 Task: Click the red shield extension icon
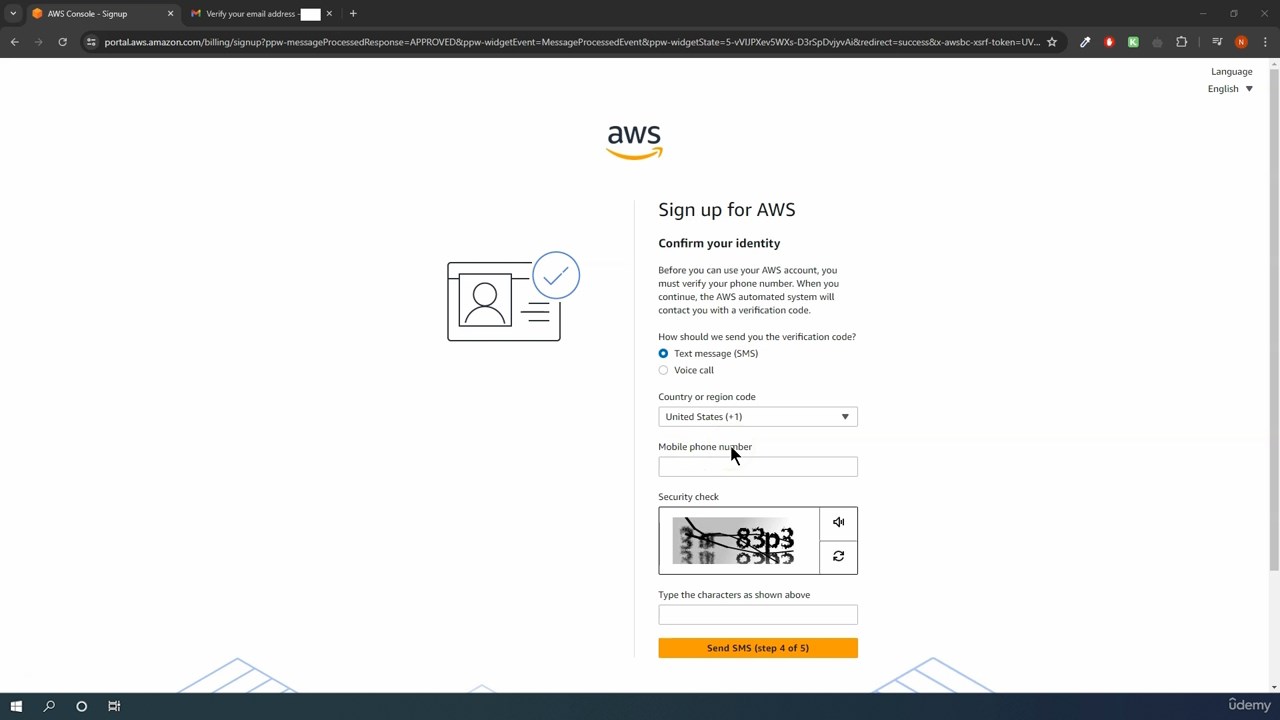pos(1109,42)
